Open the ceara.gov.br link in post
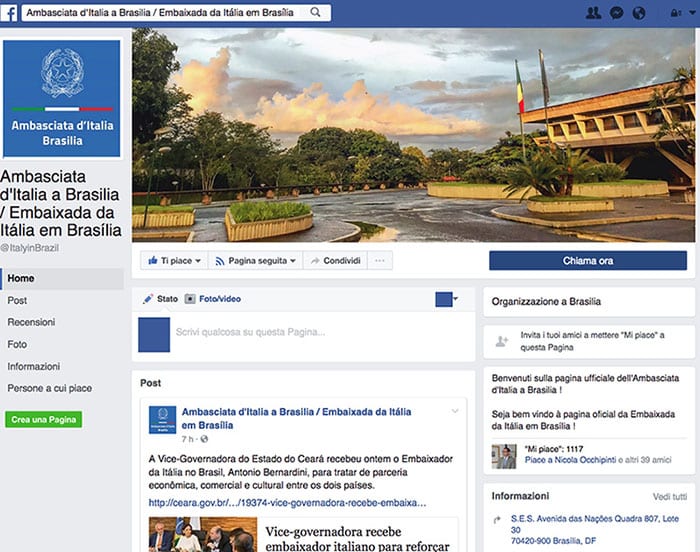 point(288,503)
